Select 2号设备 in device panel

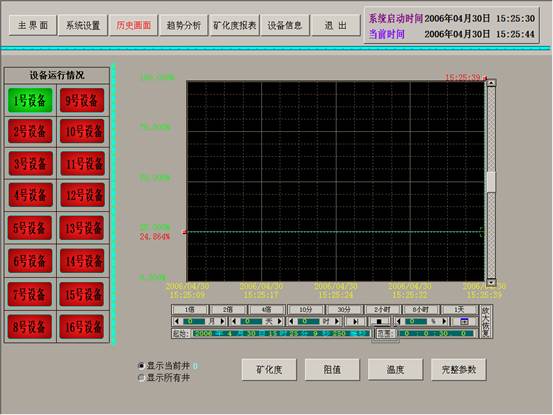(x=30, y=131)
